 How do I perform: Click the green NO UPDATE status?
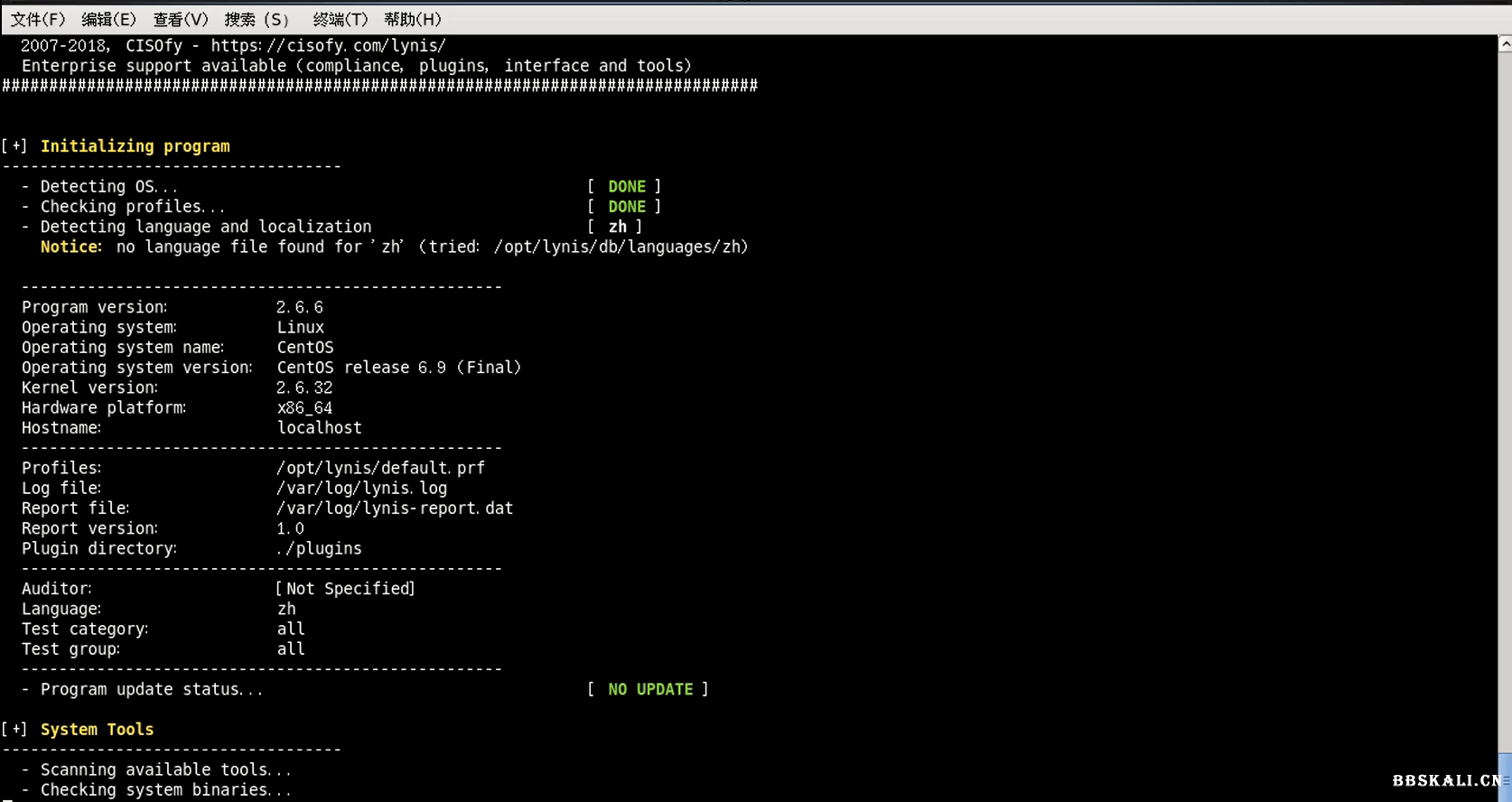(x=649, y=689)
